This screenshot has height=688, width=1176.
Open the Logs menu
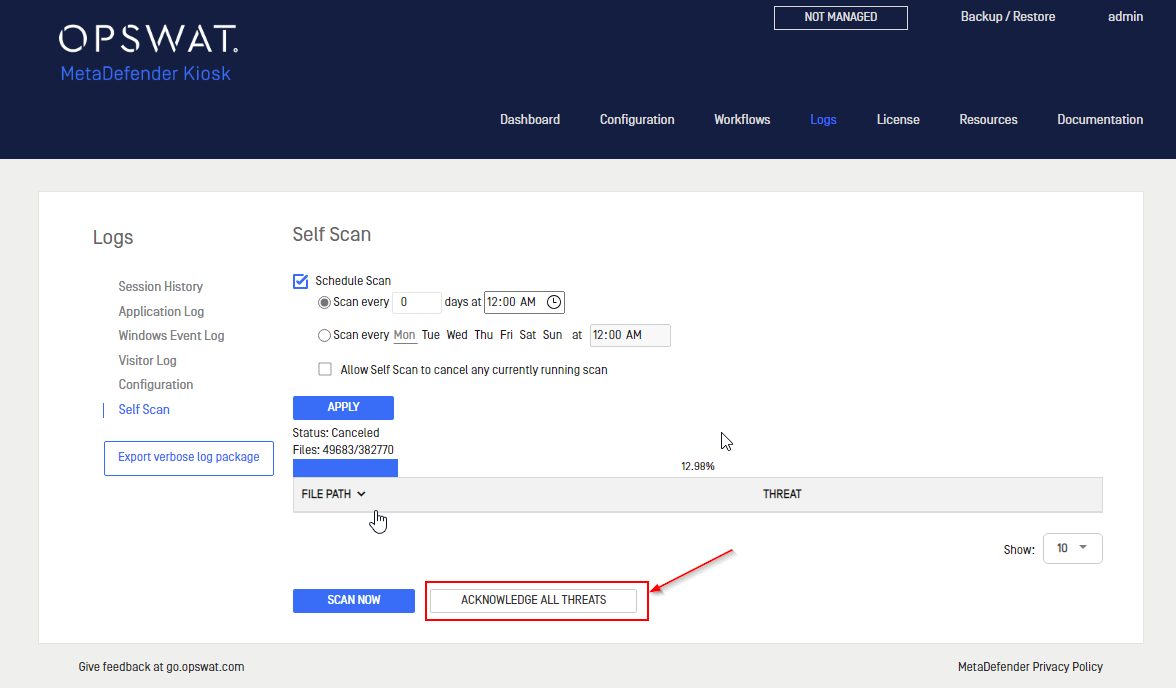click(823, 120)
